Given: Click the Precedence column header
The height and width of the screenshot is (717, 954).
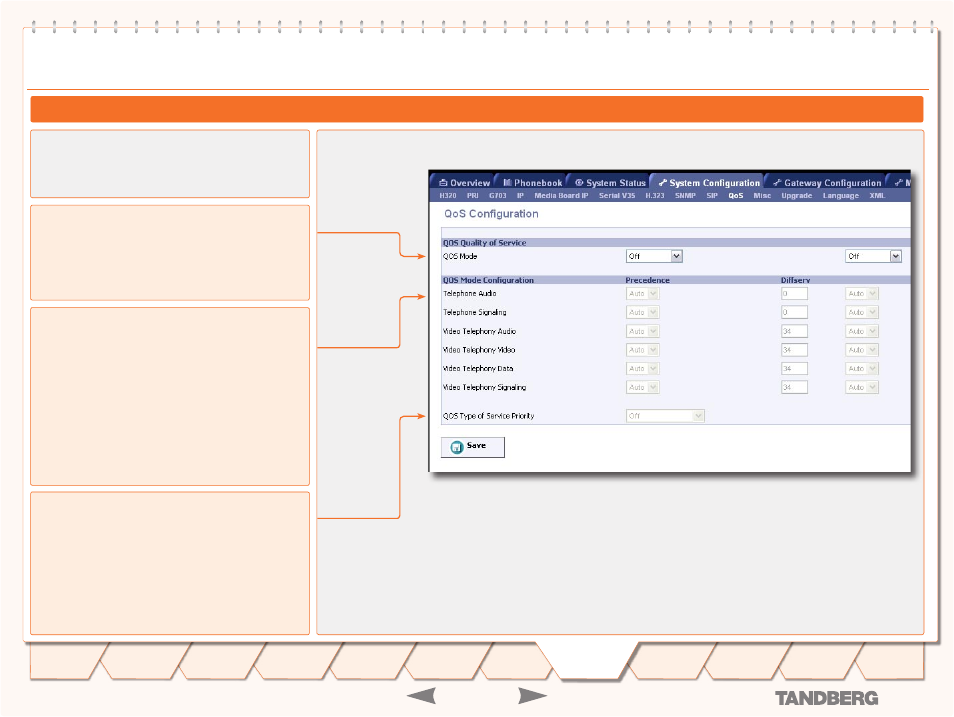Looking at the screenshot, I should [647, 280].
